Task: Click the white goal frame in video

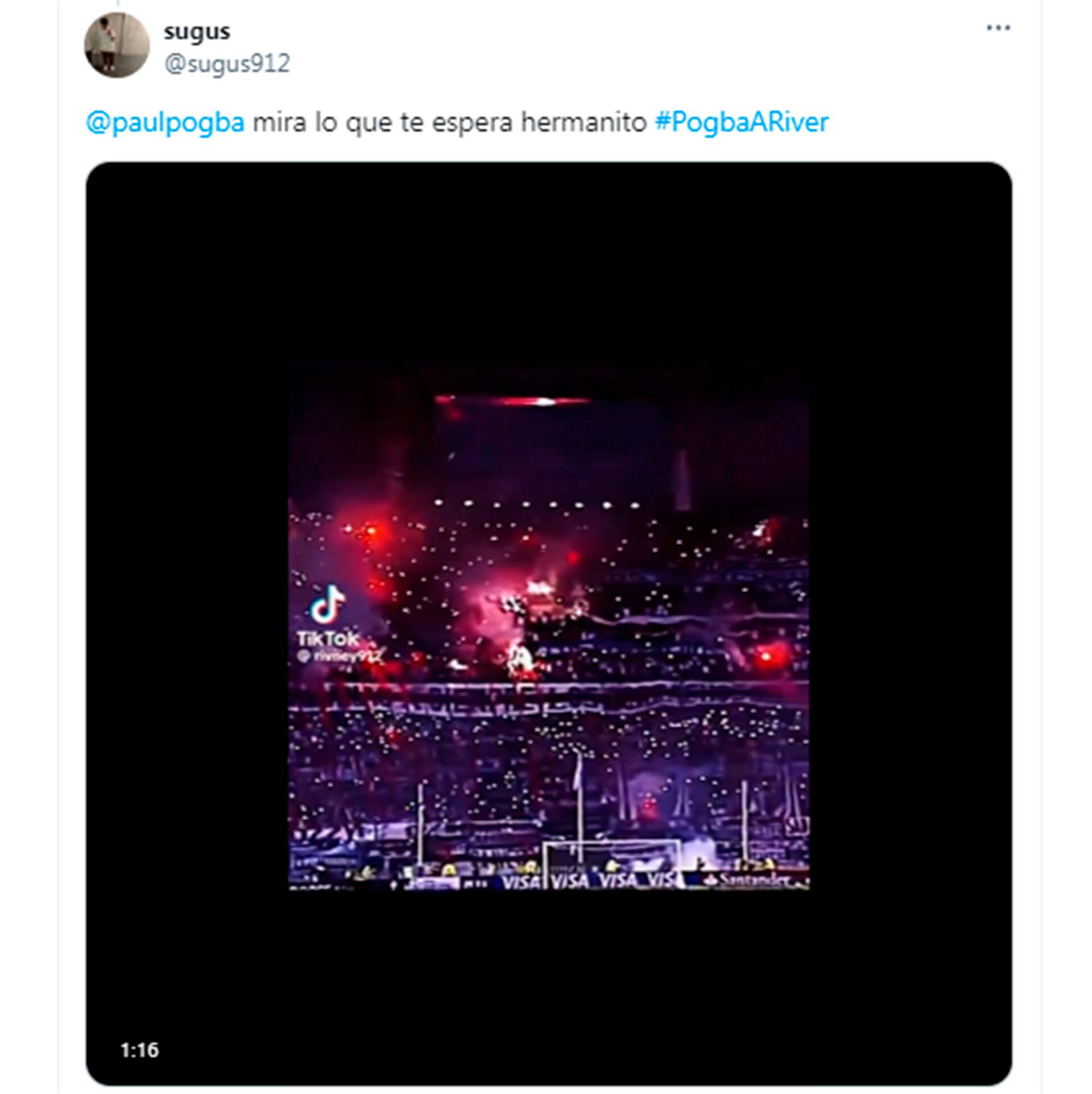Action: coord(611,861)
